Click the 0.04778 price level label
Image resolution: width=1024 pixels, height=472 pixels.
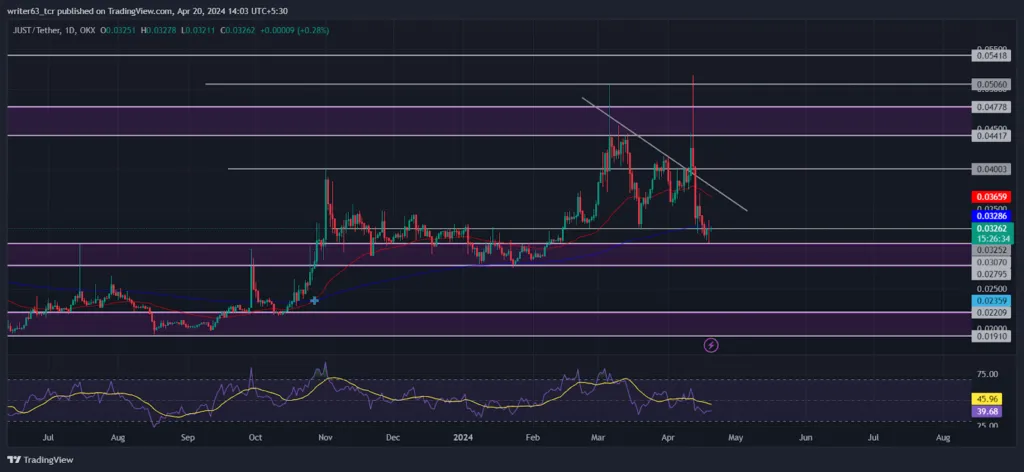click(x=991, y=106)
